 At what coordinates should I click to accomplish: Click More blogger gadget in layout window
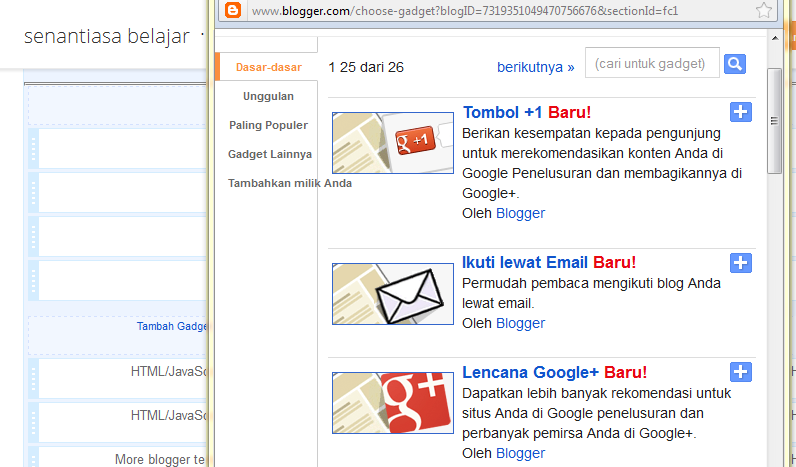123,457
